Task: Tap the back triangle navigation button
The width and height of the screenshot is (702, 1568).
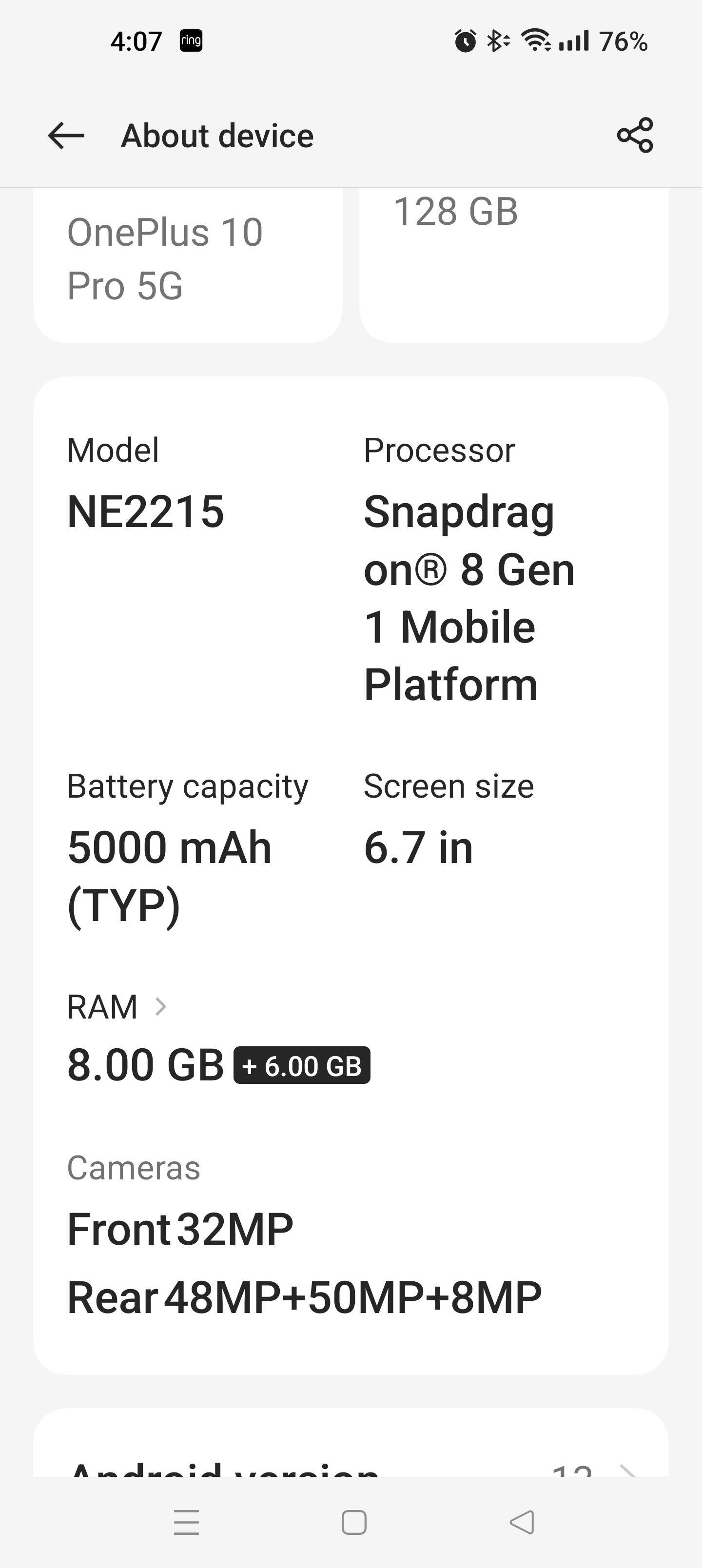Action: (x=522, y=1522)
